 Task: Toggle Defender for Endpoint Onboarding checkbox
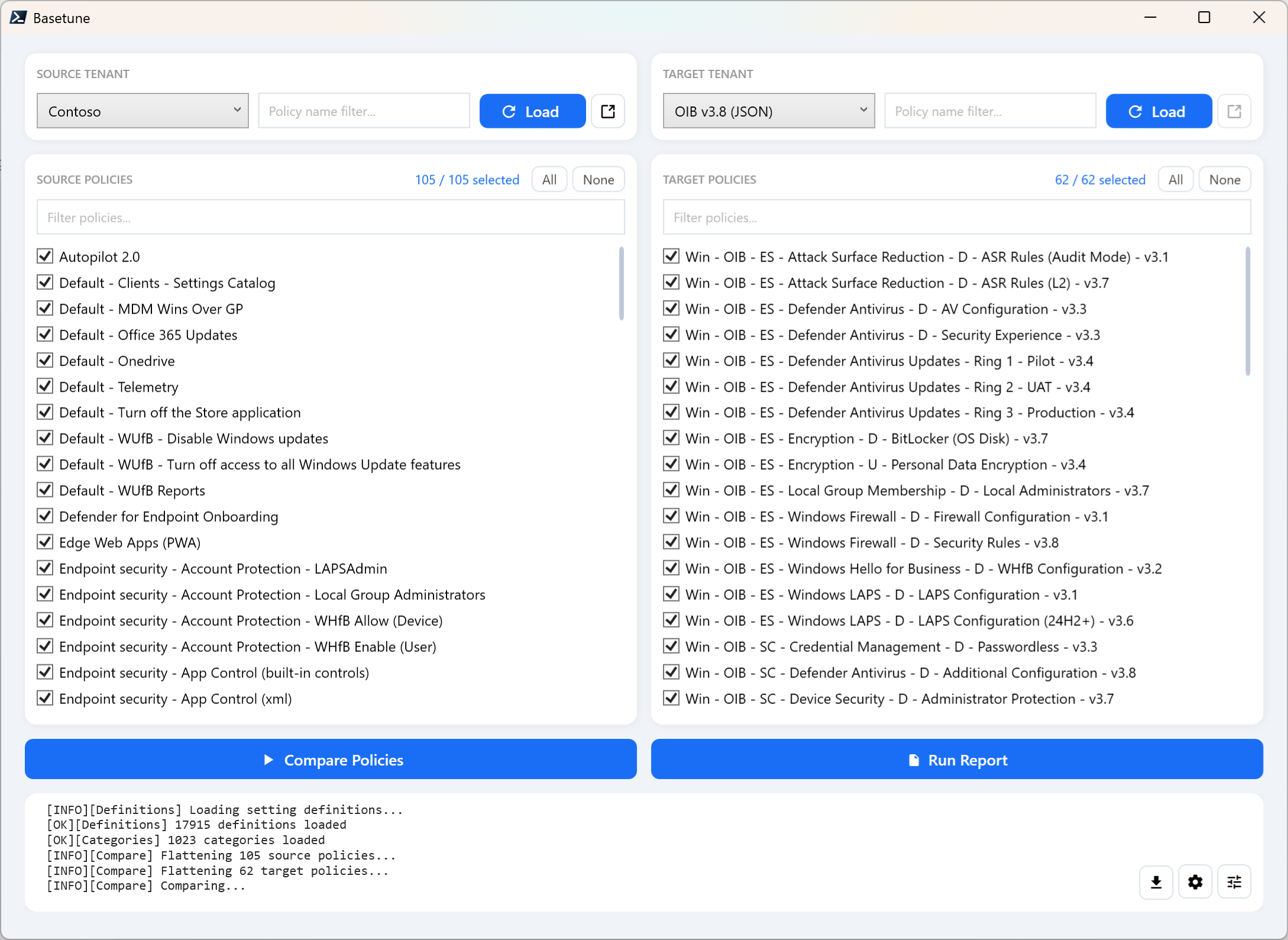45,516
